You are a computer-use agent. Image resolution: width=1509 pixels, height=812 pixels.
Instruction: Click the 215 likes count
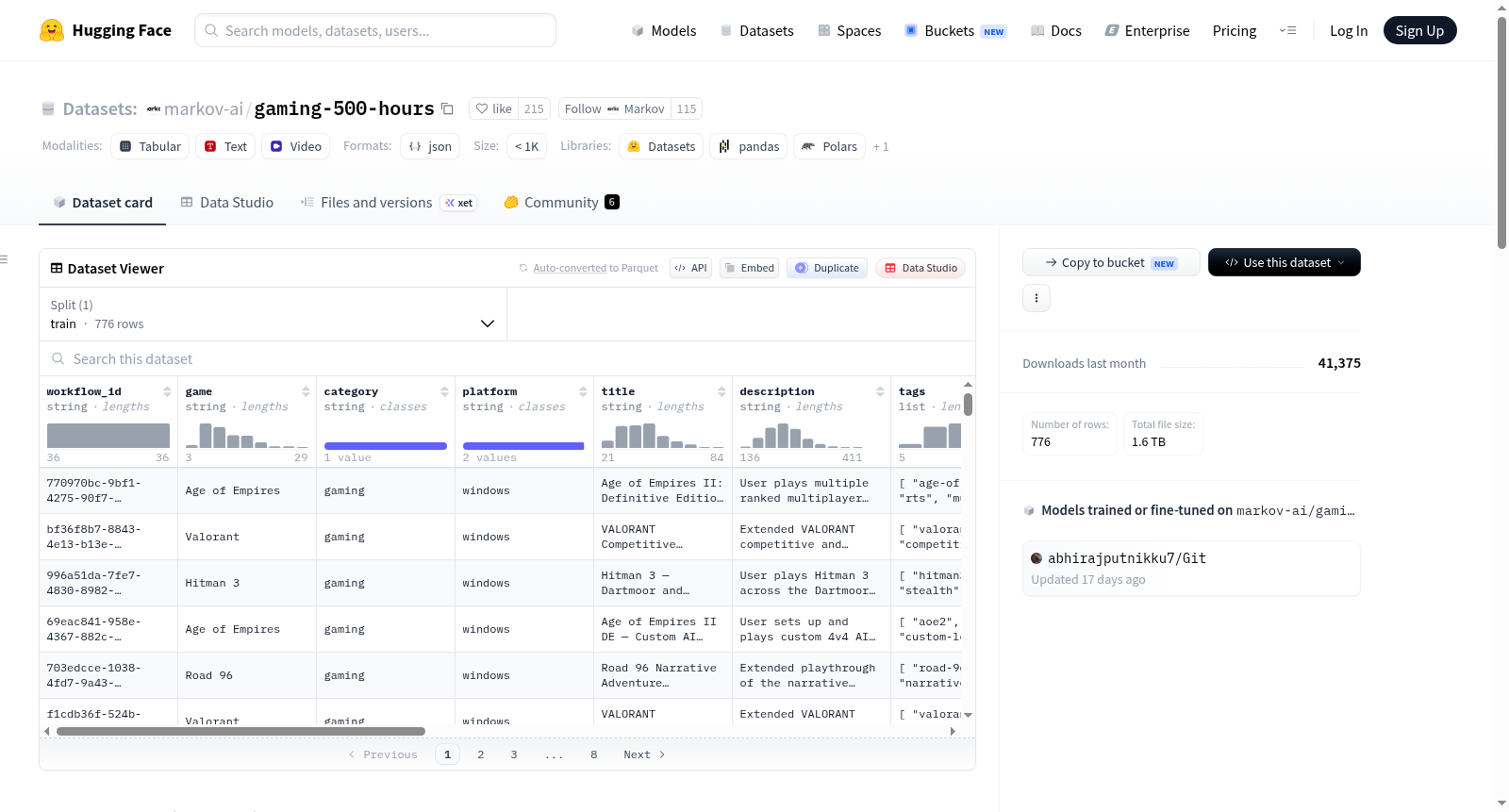[534, 108]
